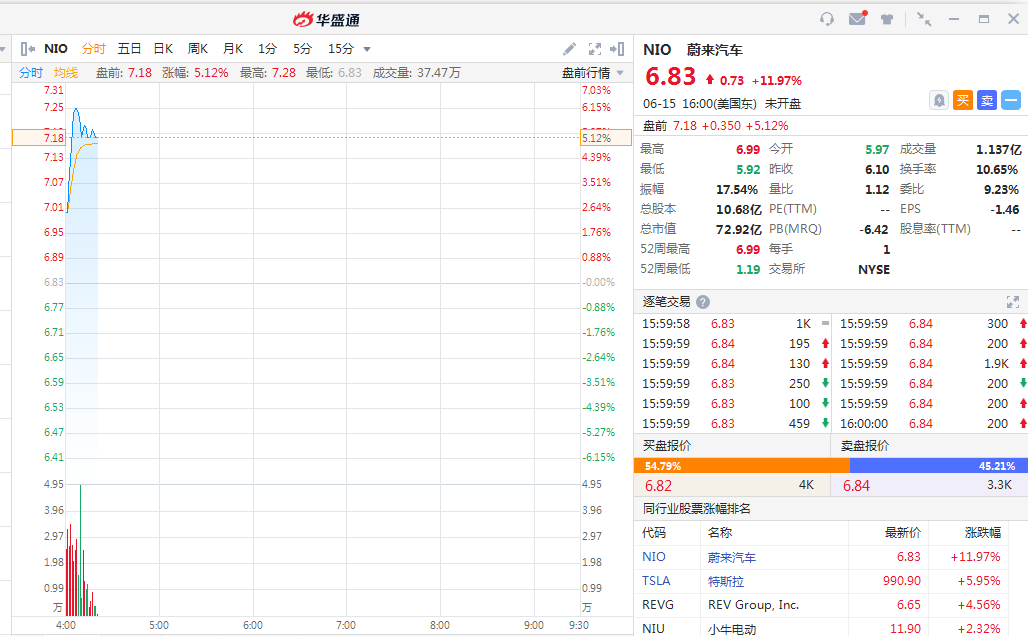Switch to the 日K chart tab
The height and width of the screenshot is (636, 1028).
162,48
